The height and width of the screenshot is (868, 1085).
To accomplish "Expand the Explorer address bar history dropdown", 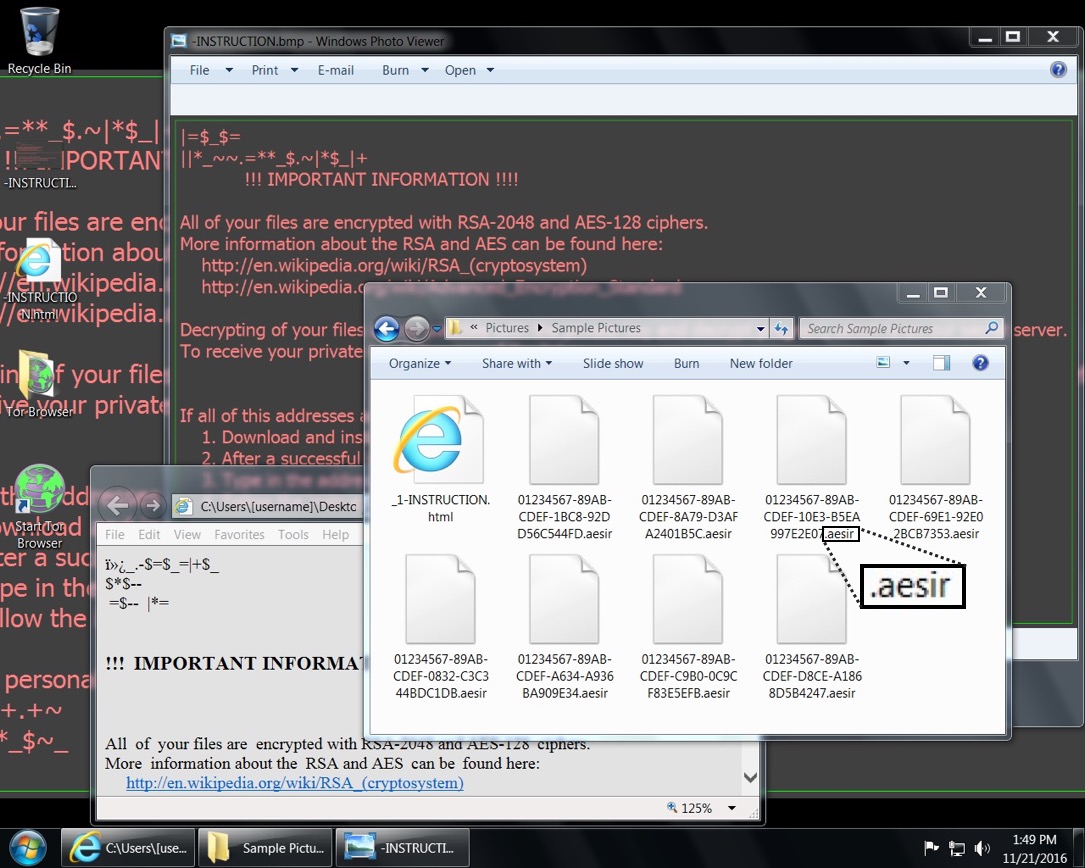I will coord(760,328).
